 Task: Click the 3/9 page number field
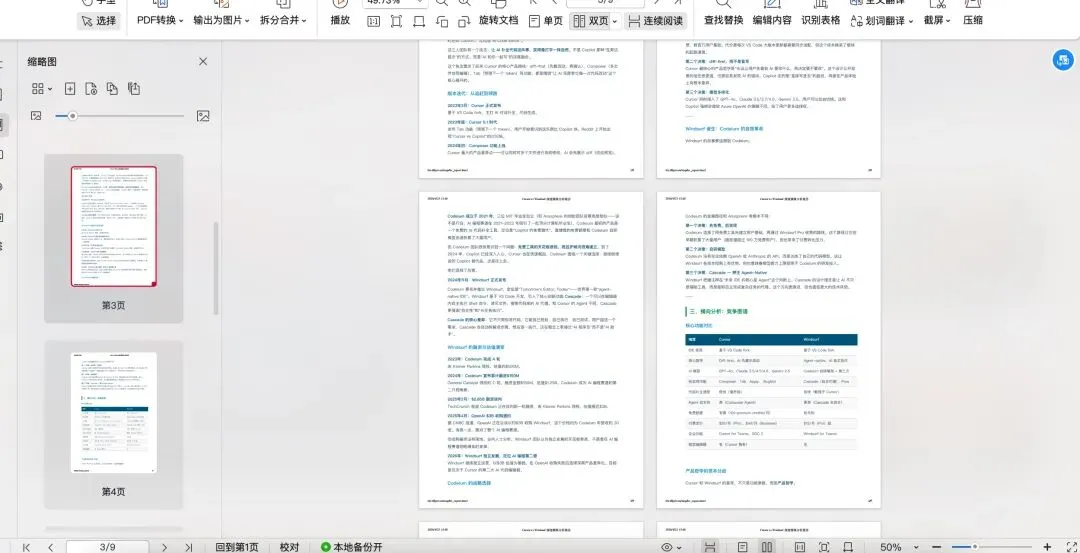coord(107,547)
